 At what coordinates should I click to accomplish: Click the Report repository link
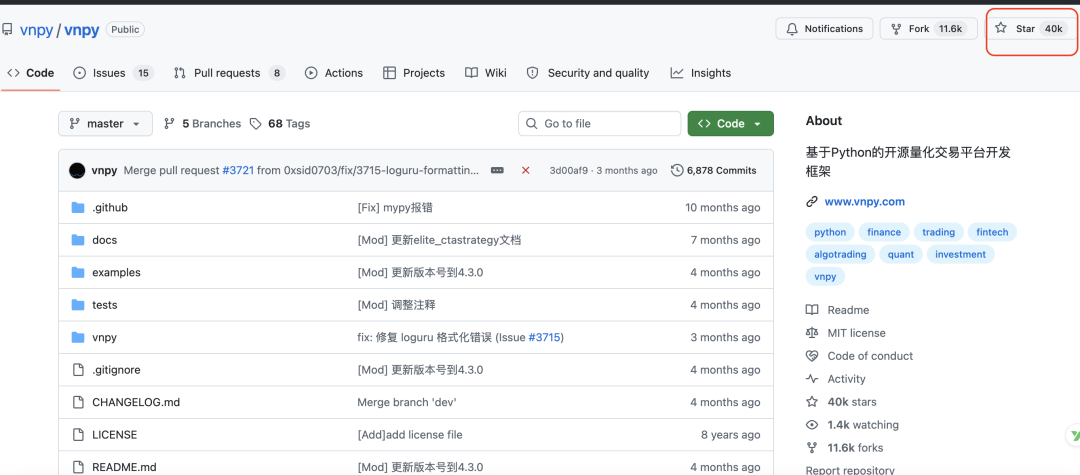pos(850,471)
